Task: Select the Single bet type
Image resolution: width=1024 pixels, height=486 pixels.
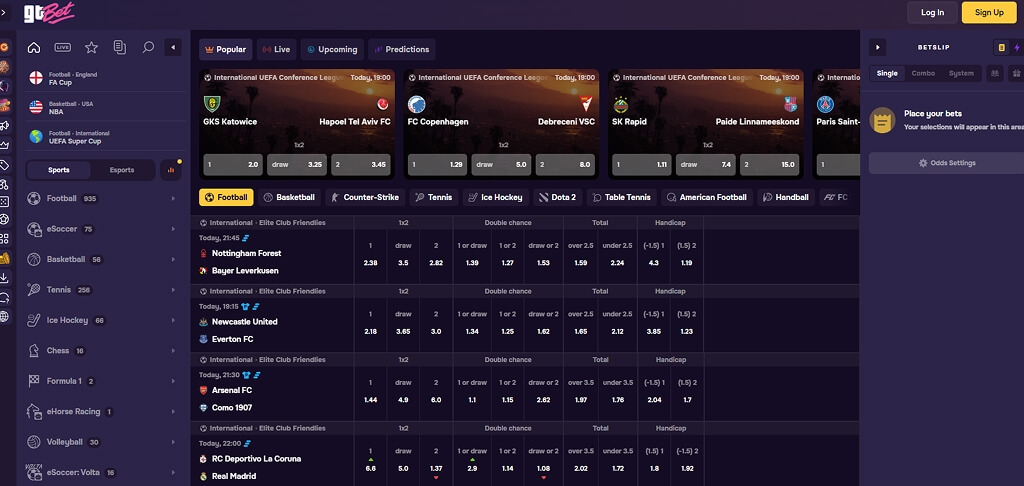Action: click(x=887, y=73)
